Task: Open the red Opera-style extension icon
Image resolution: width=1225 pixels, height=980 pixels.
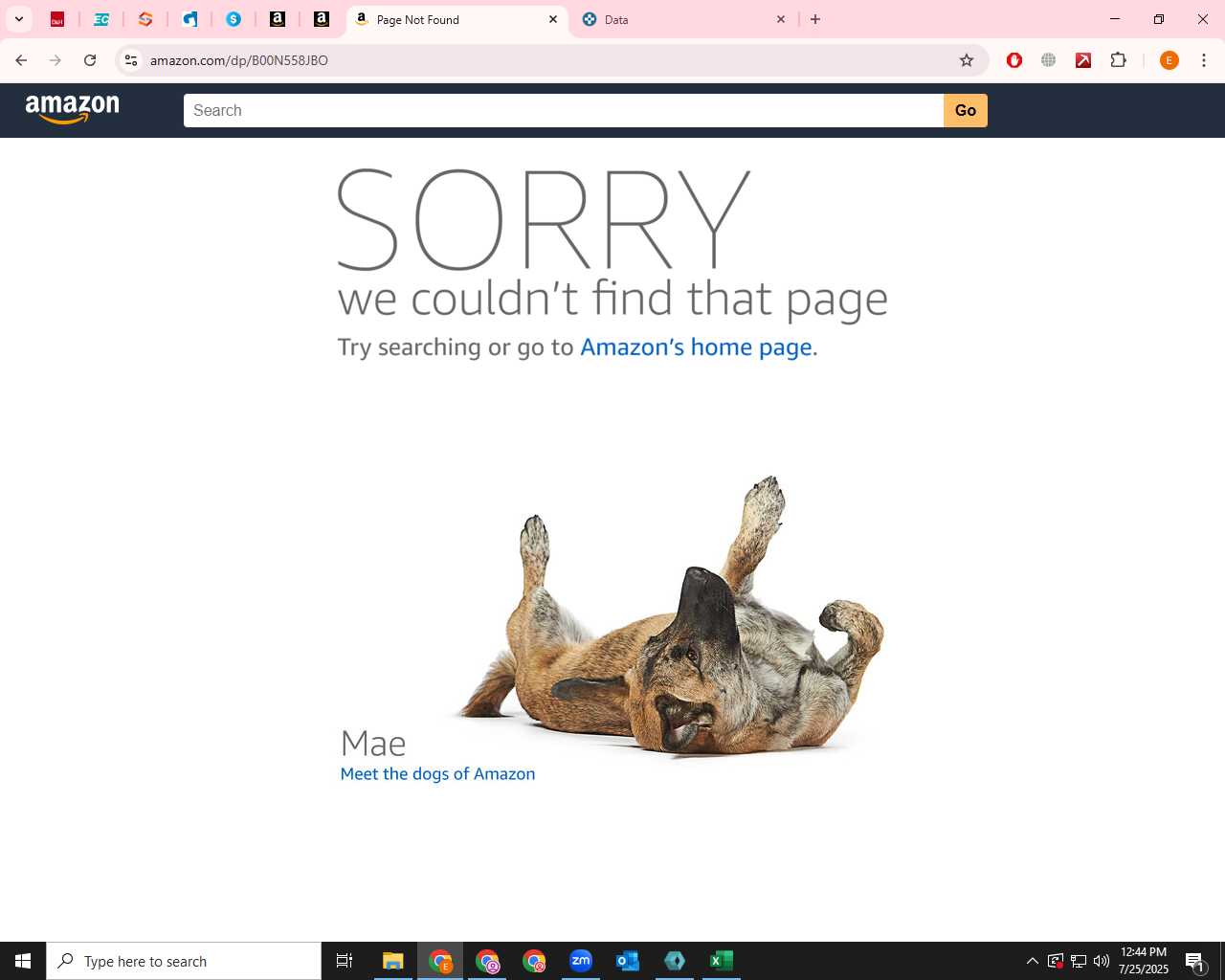Action: tap(1014, 60)
